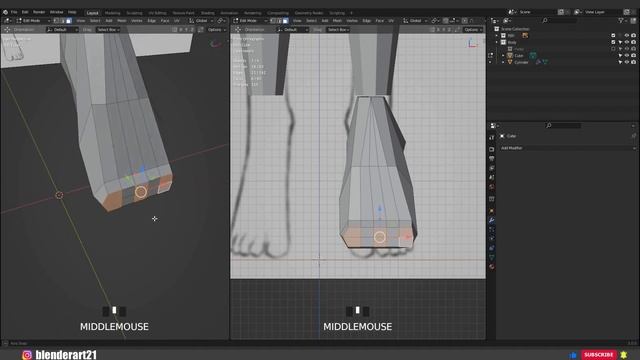This screenshot has width=640, height=360.
Task: Switch to the Shading workspace tab
Action: [x=207, y=13]
